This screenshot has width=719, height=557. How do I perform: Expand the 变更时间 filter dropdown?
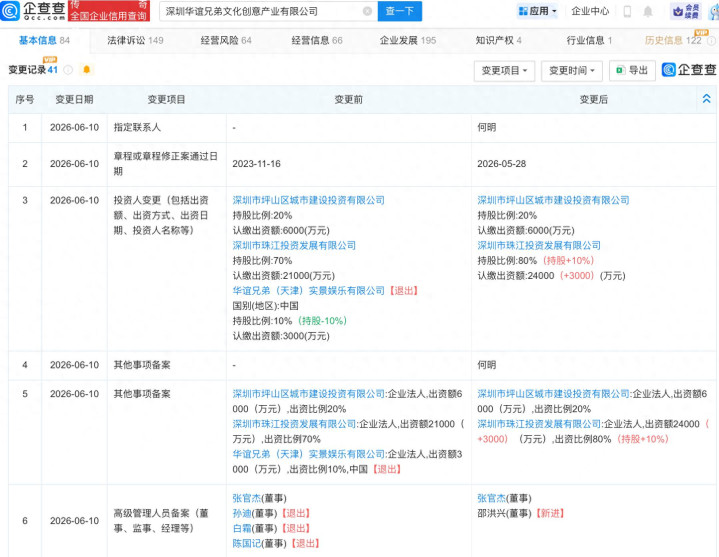(x=572, y=71)
